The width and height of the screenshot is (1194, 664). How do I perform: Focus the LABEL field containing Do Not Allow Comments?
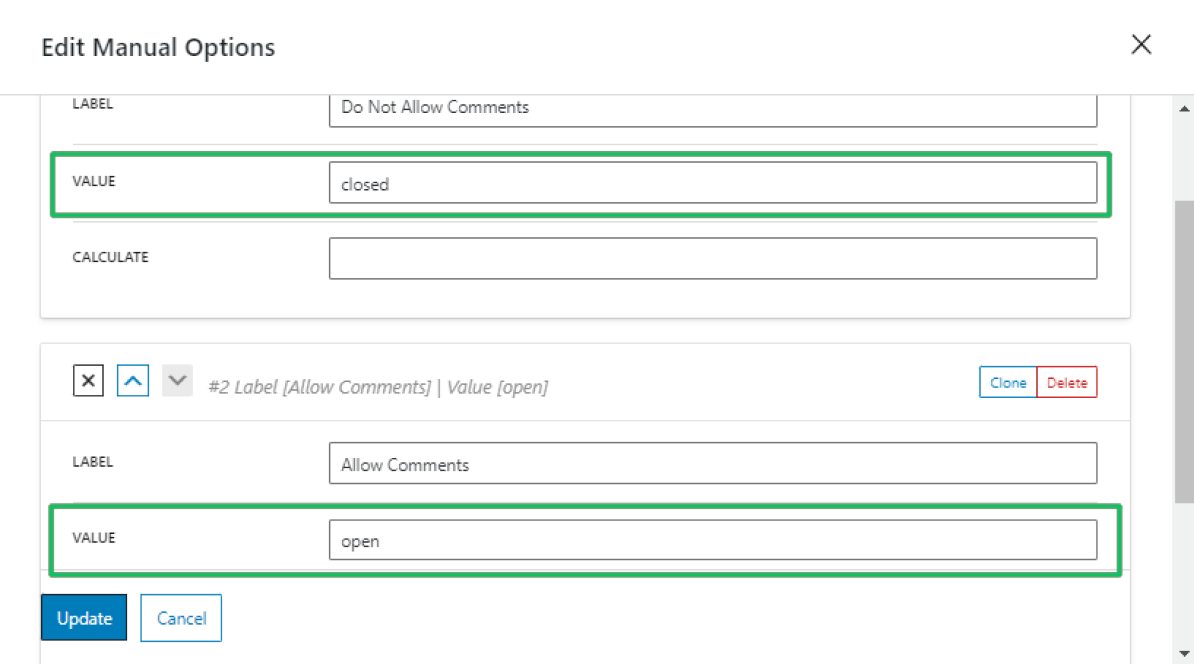(x=713, y=107)
